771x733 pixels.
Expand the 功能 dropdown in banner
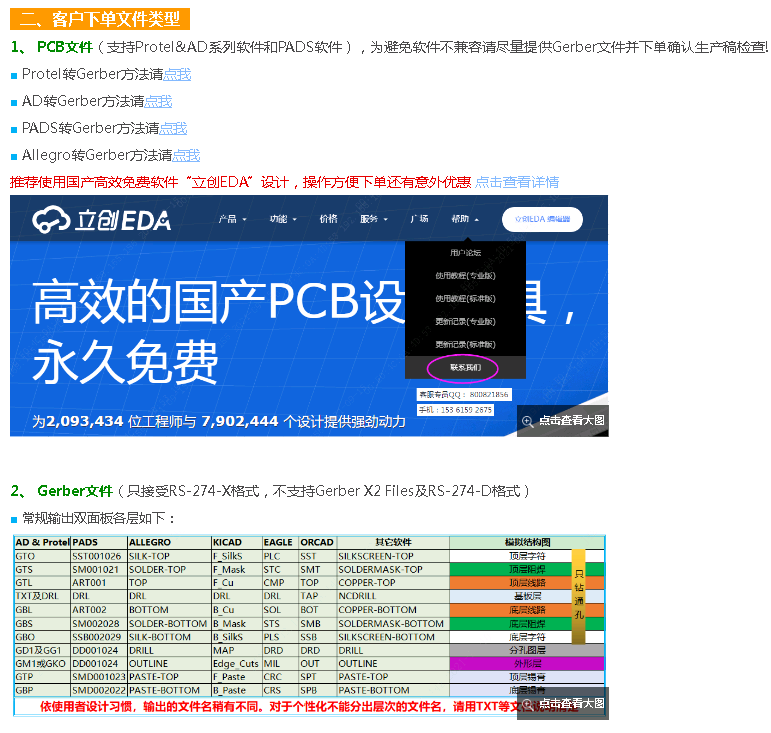coord(284,219)
